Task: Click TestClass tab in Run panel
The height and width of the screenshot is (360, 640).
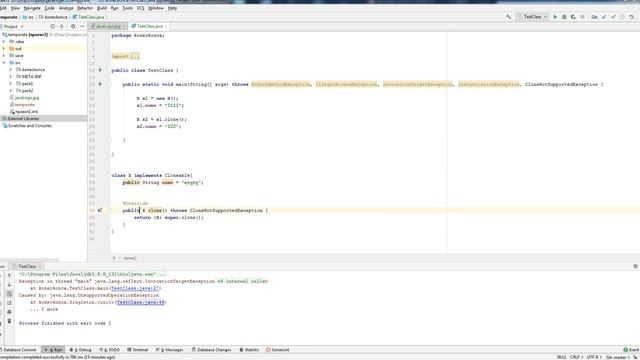Action: [27, 266]
